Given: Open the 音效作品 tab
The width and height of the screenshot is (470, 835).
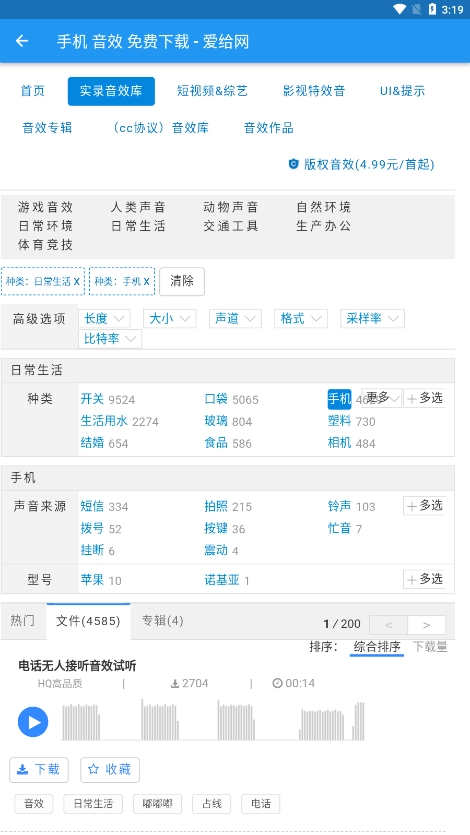Looking at the screenshot, I should (268, 128).
